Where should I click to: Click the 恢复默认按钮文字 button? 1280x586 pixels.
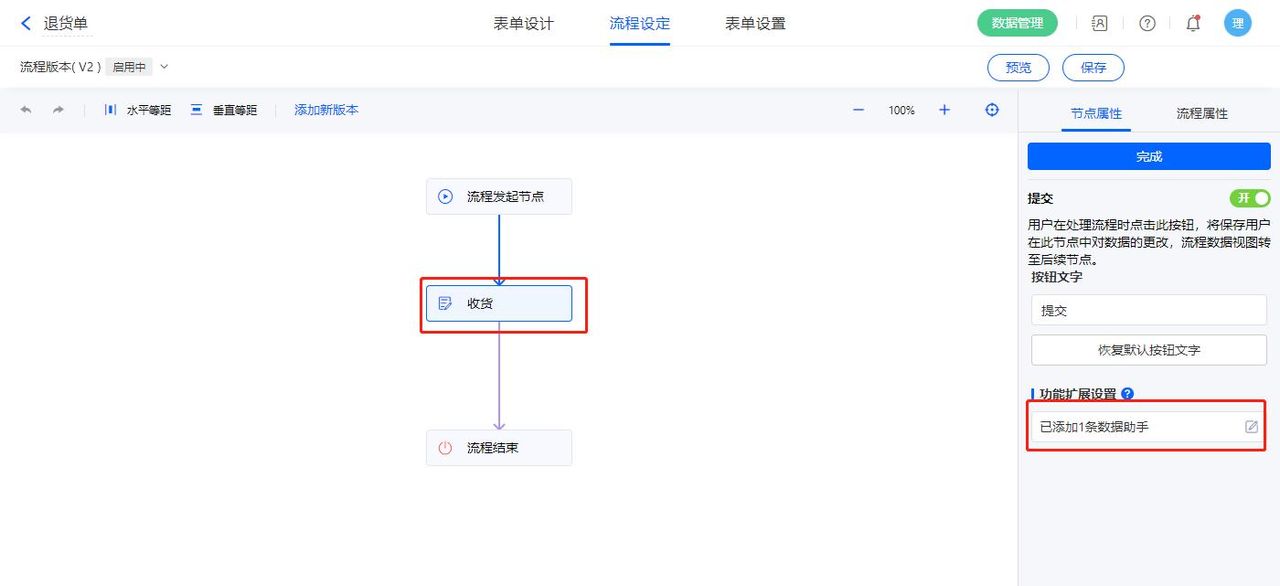point(1148,347)
